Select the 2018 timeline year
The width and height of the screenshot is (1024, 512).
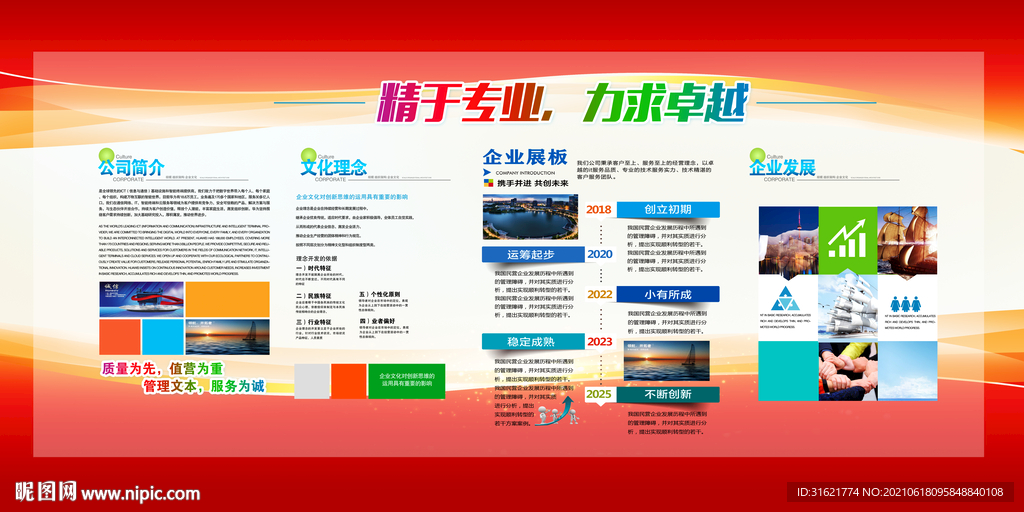[599, 210]
